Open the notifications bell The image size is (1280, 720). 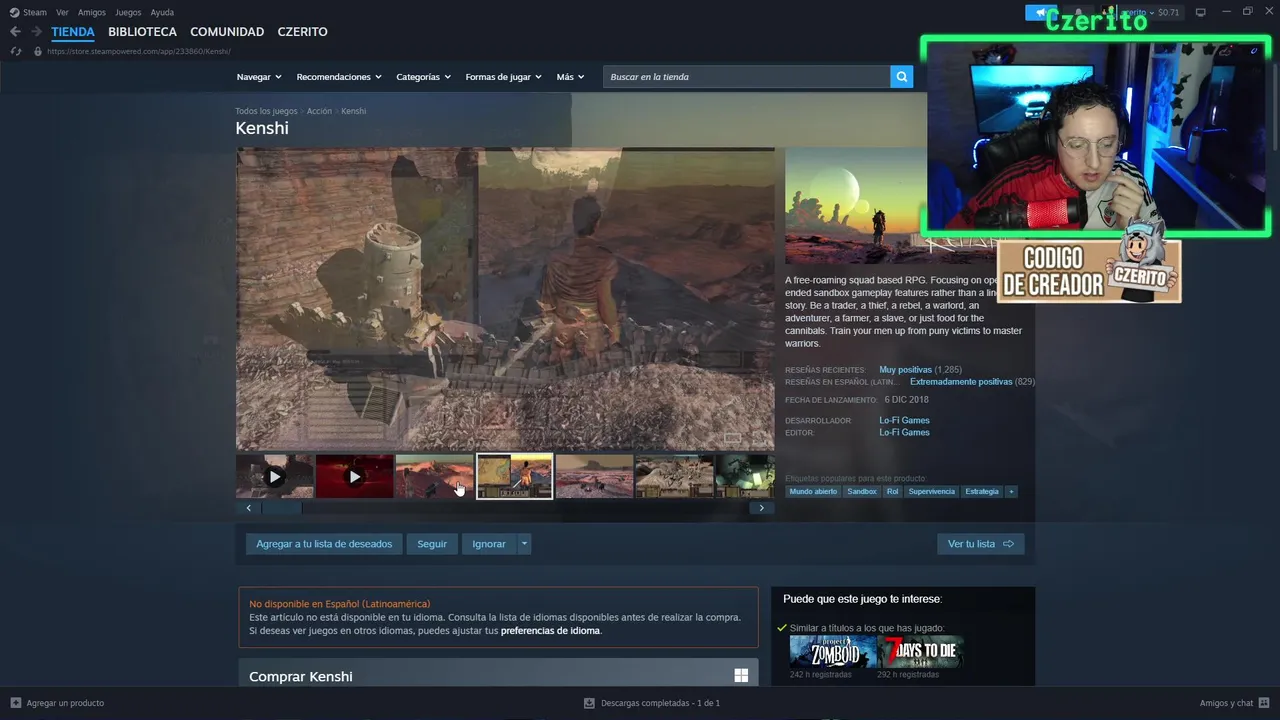tap(1078, 13)
